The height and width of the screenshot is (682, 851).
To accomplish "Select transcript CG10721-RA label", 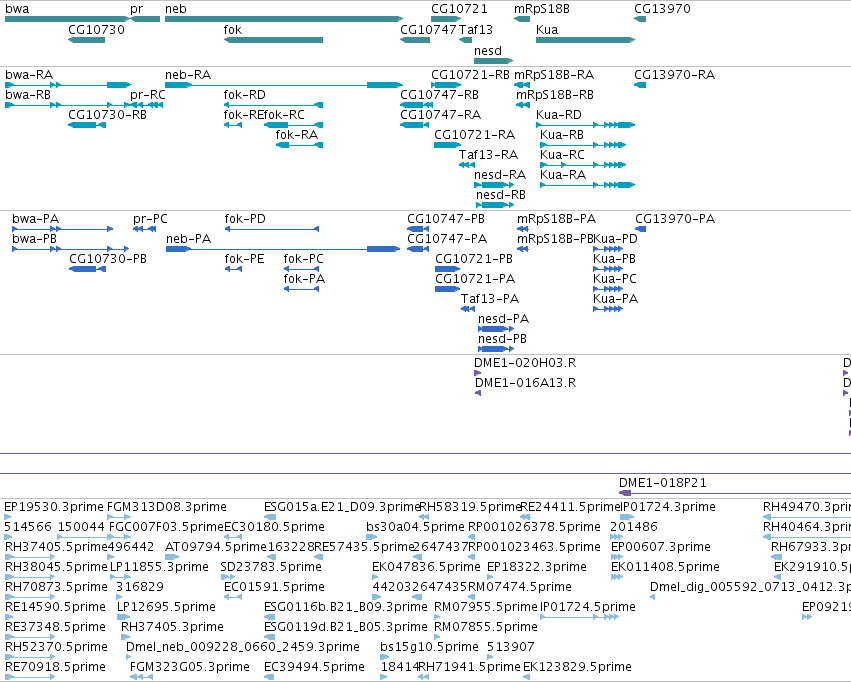I will coord(474,135).
